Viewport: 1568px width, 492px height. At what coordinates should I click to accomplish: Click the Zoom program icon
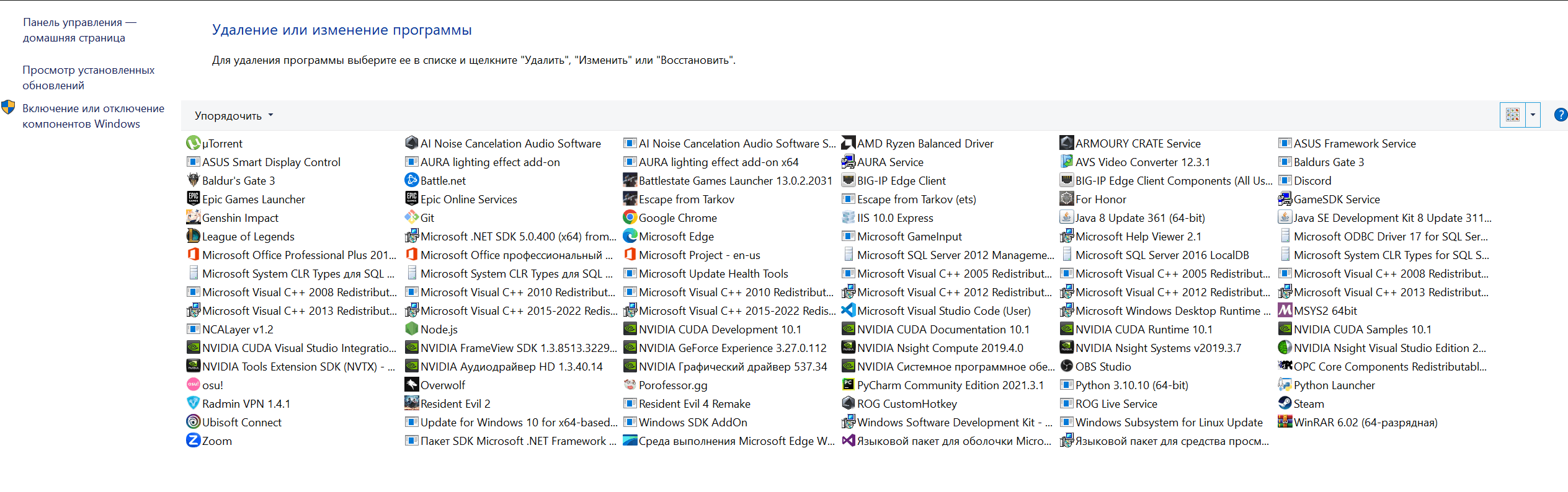point(194,441)
